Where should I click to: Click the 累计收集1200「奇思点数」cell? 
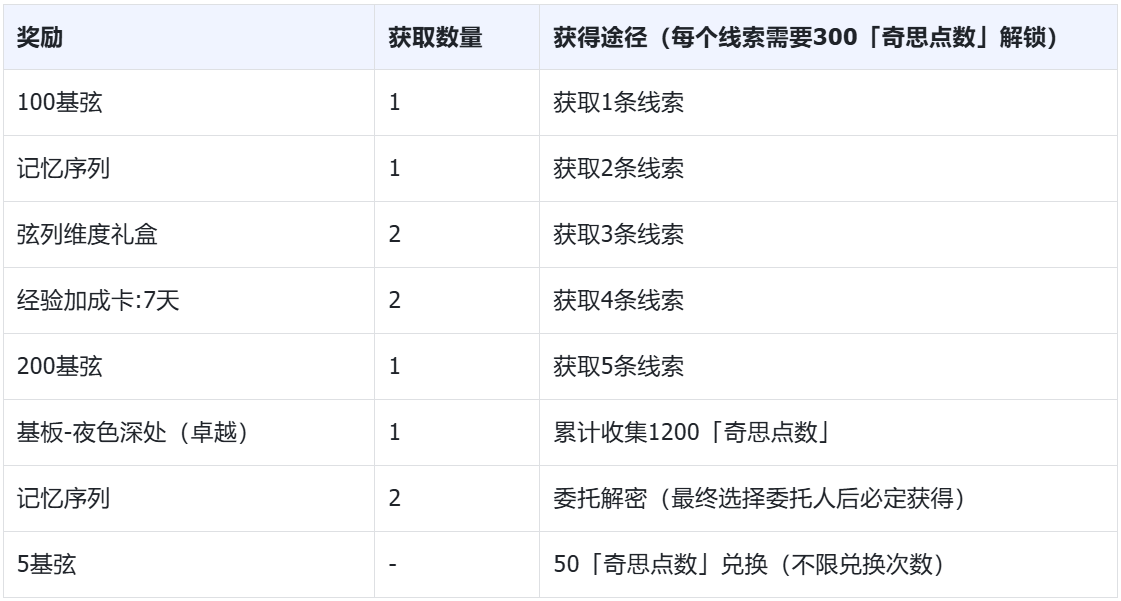(828, 432)
